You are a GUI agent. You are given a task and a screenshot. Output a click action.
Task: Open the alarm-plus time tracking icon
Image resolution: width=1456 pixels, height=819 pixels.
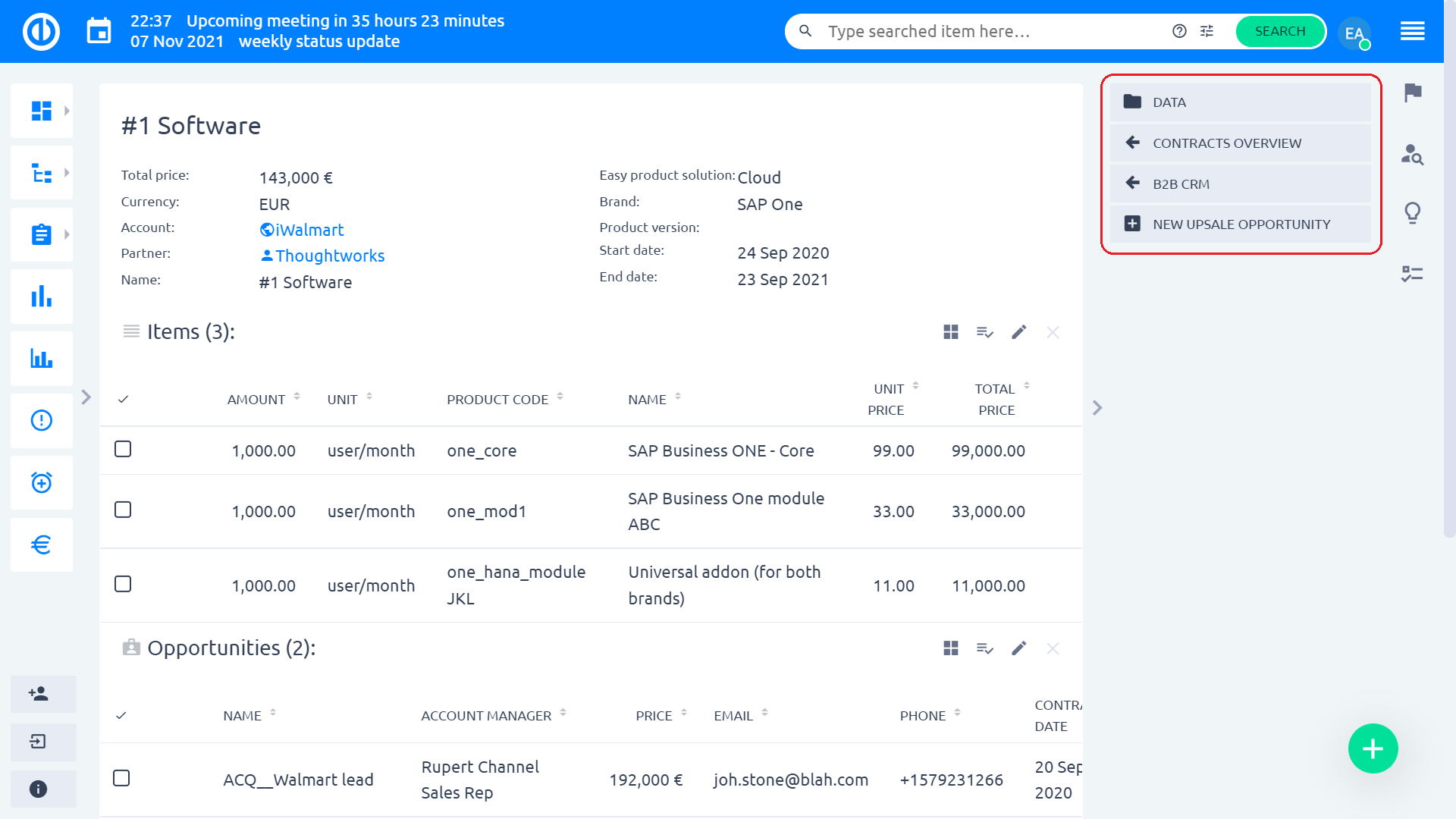(41, 482)
